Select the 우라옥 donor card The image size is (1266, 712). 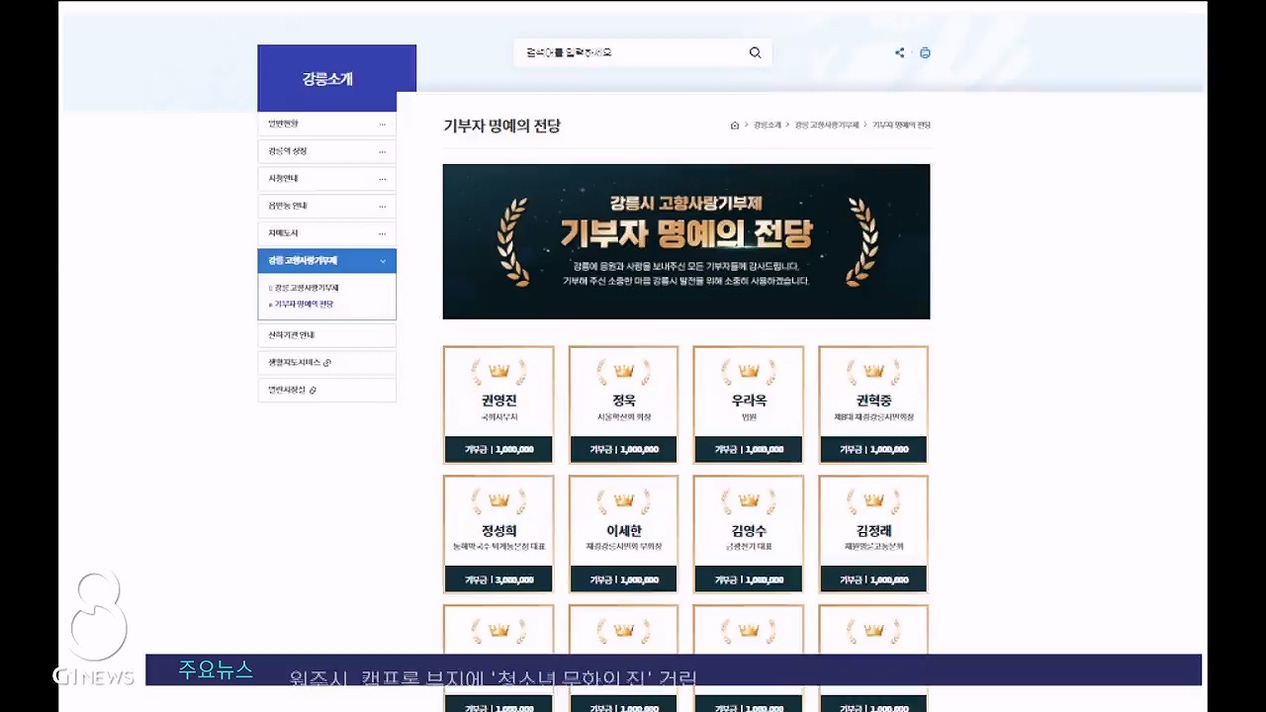pyautogui.click(x=748, y=405)
